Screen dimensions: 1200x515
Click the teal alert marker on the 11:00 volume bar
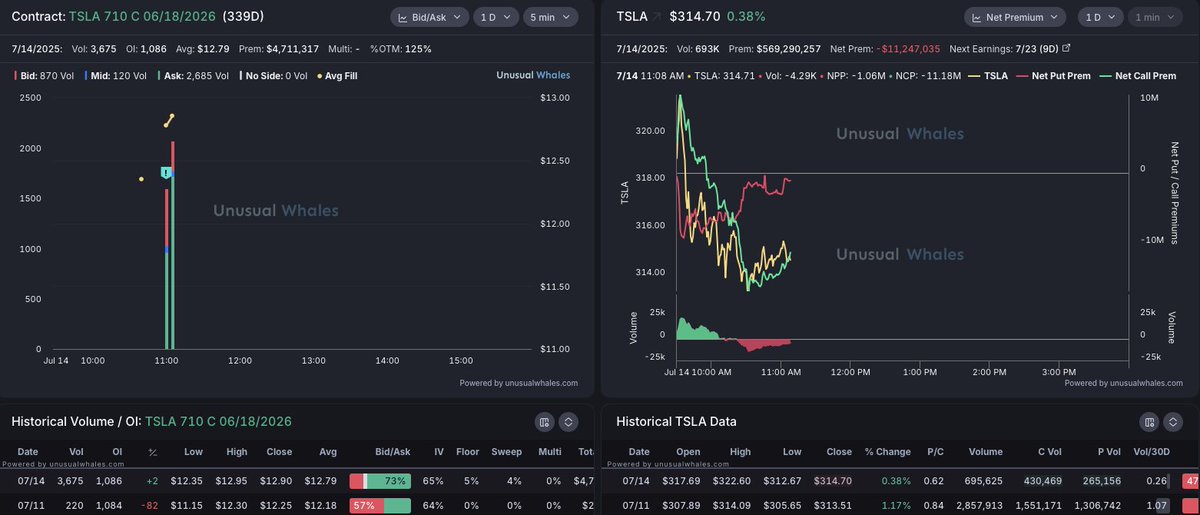pos(167,173)
